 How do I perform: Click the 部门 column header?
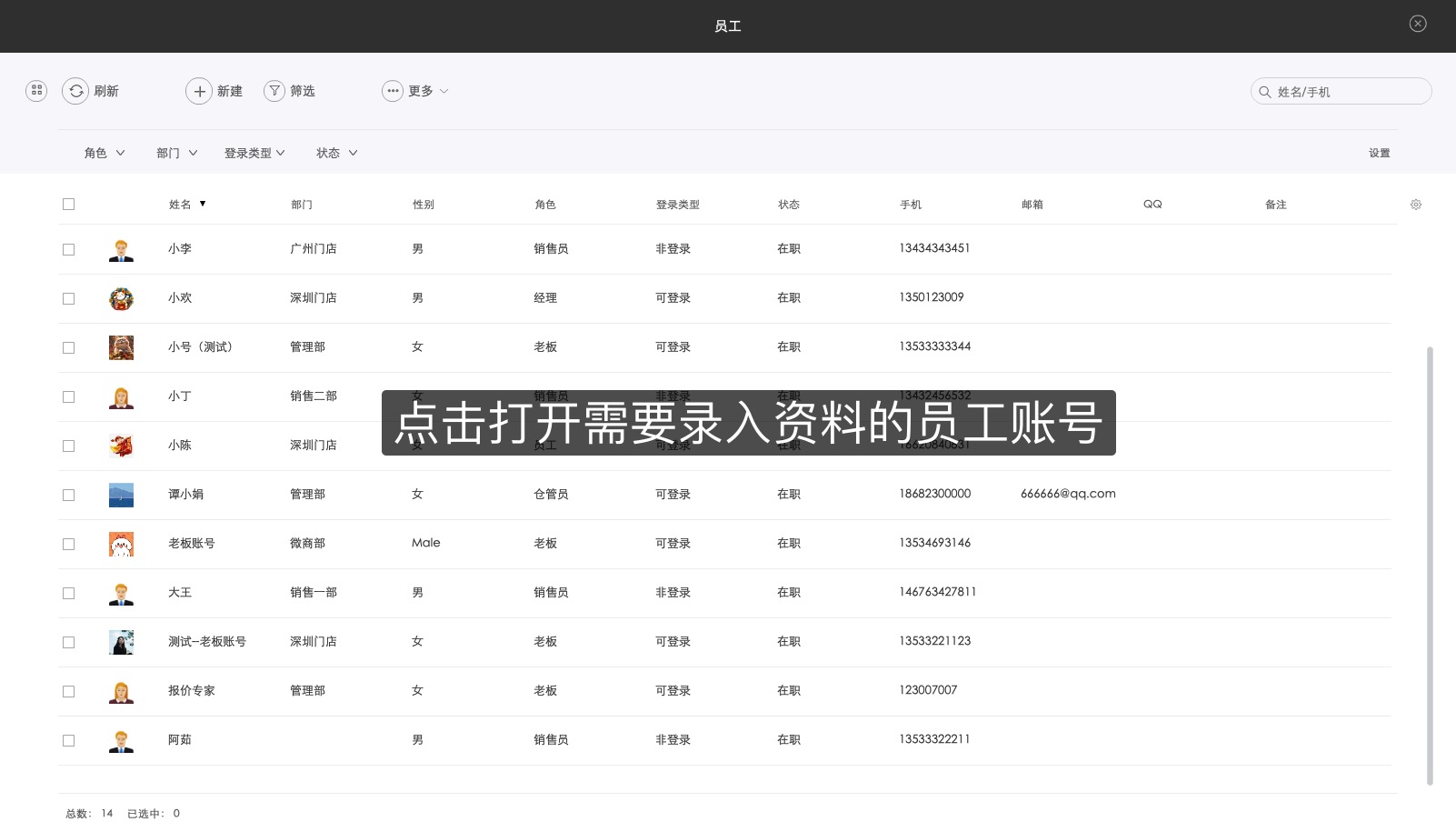click(302, 205)
